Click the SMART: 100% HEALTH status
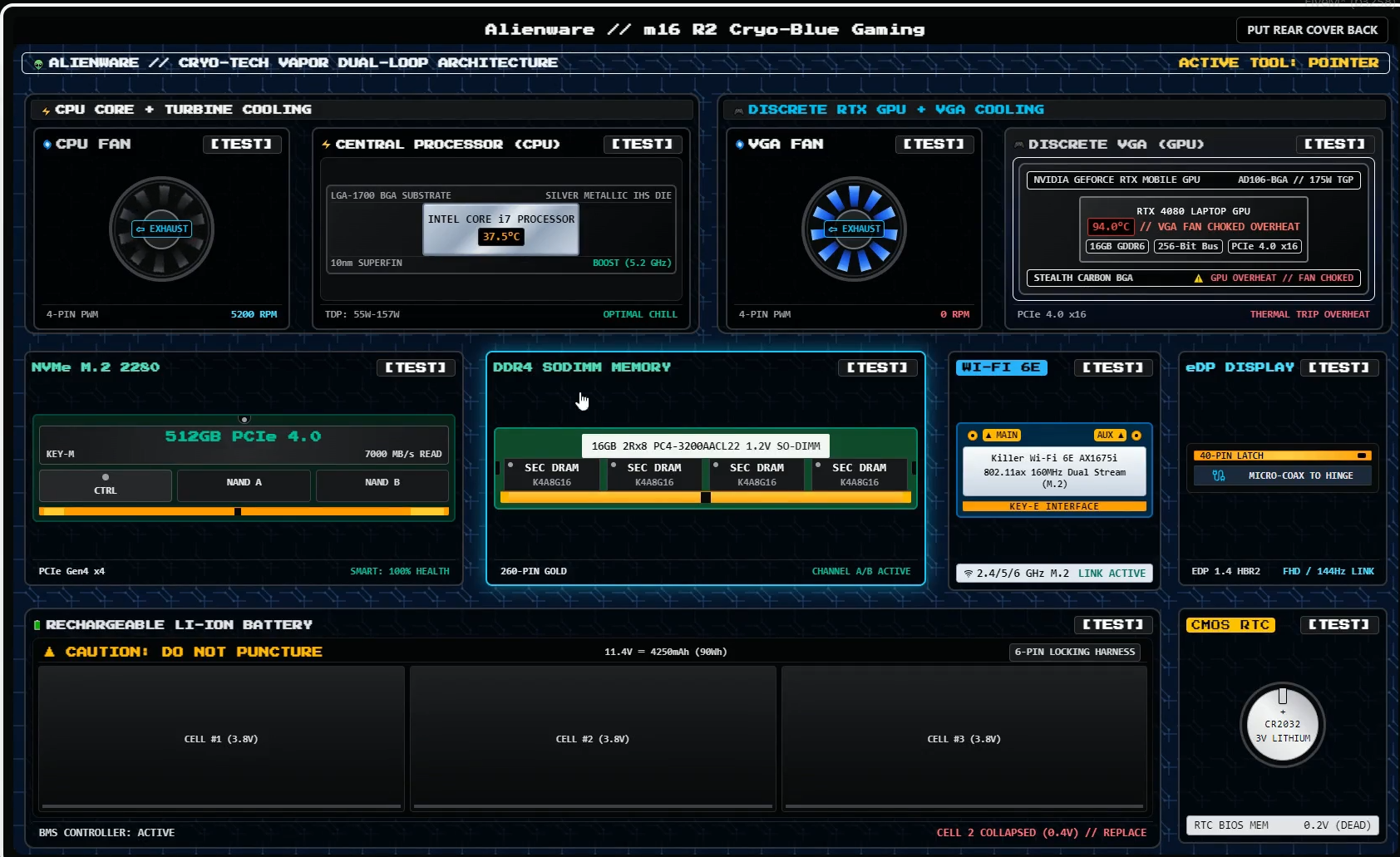The height and width of the screenshot is (857, 1400). pos(400,571)
